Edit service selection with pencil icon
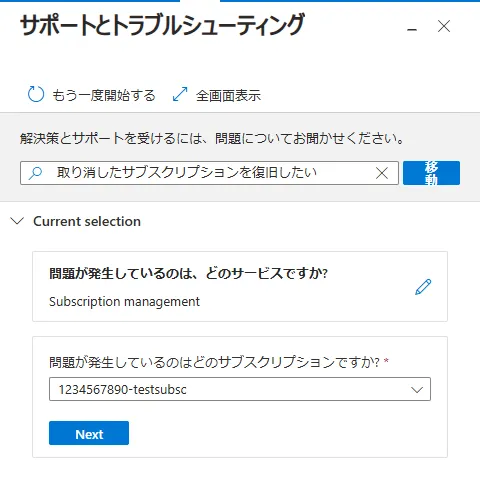480x487 pixels. (423, 287)
